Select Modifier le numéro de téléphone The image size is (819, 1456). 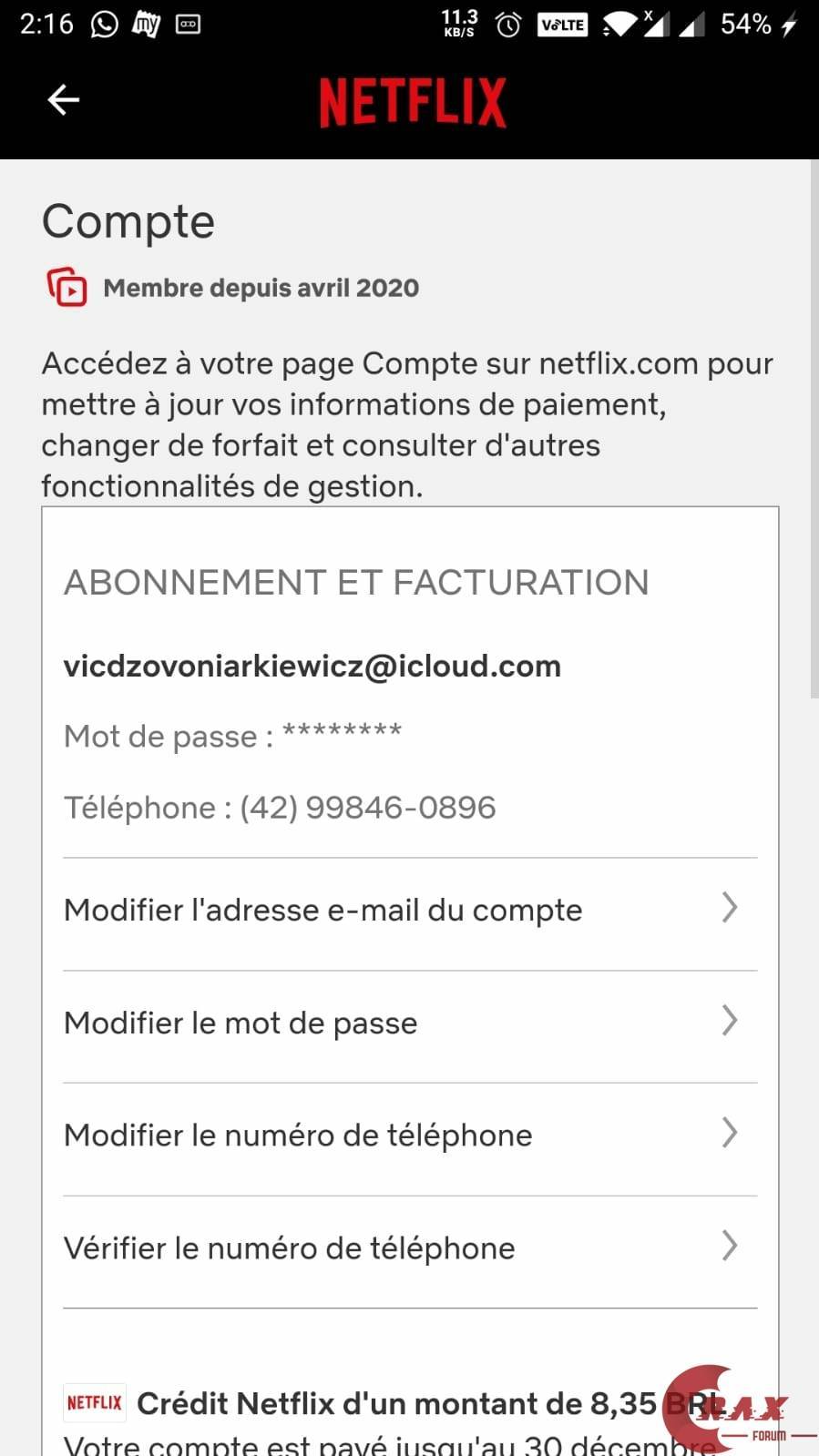[x=298, y=1135]
